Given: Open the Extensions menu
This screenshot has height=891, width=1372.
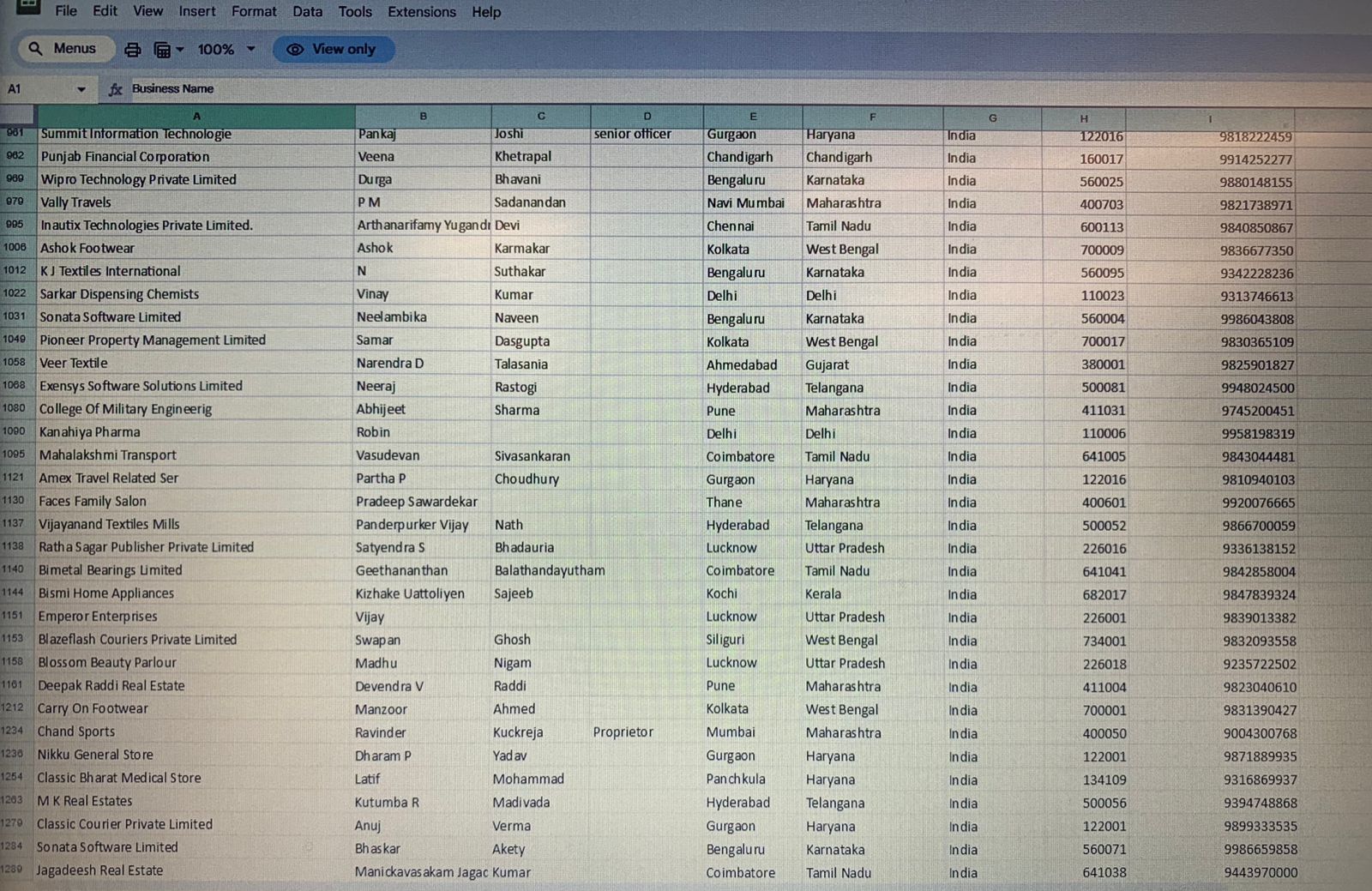Looking at the screenshot, I should [422, 11].
